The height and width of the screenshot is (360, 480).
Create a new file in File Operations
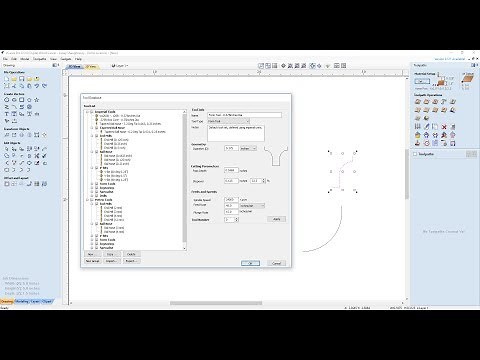click(x=7, y=79)
